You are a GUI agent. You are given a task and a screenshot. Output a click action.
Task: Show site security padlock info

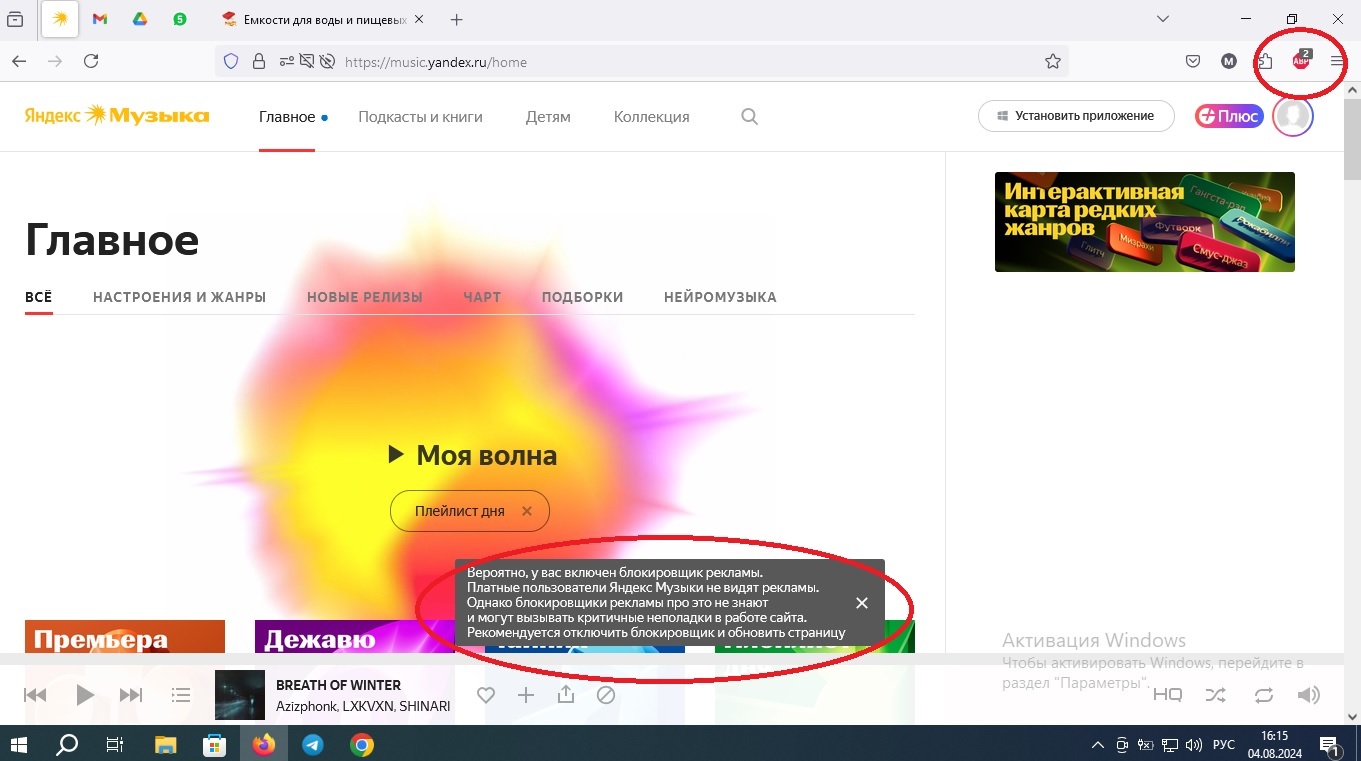tap(259, 61)
